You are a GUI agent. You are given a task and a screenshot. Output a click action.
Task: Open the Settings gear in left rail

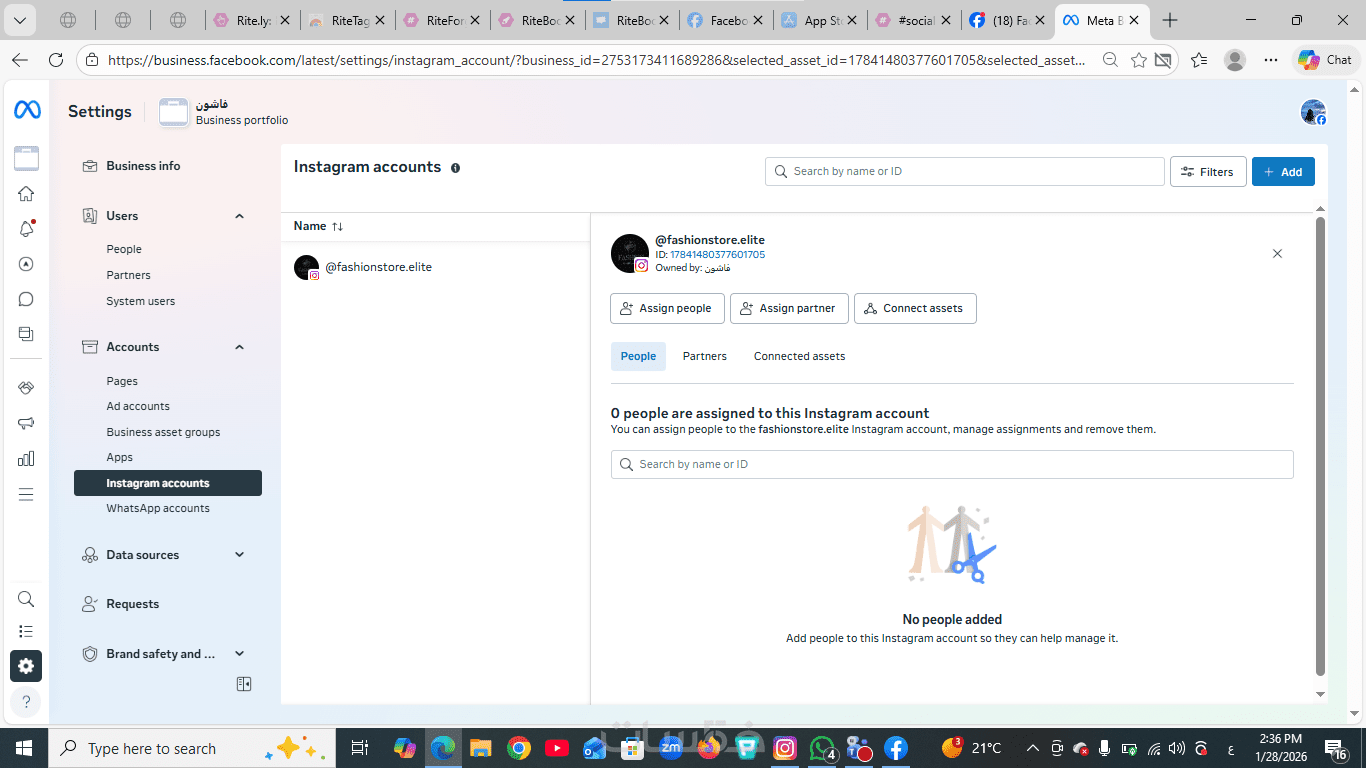click(27, 666)
